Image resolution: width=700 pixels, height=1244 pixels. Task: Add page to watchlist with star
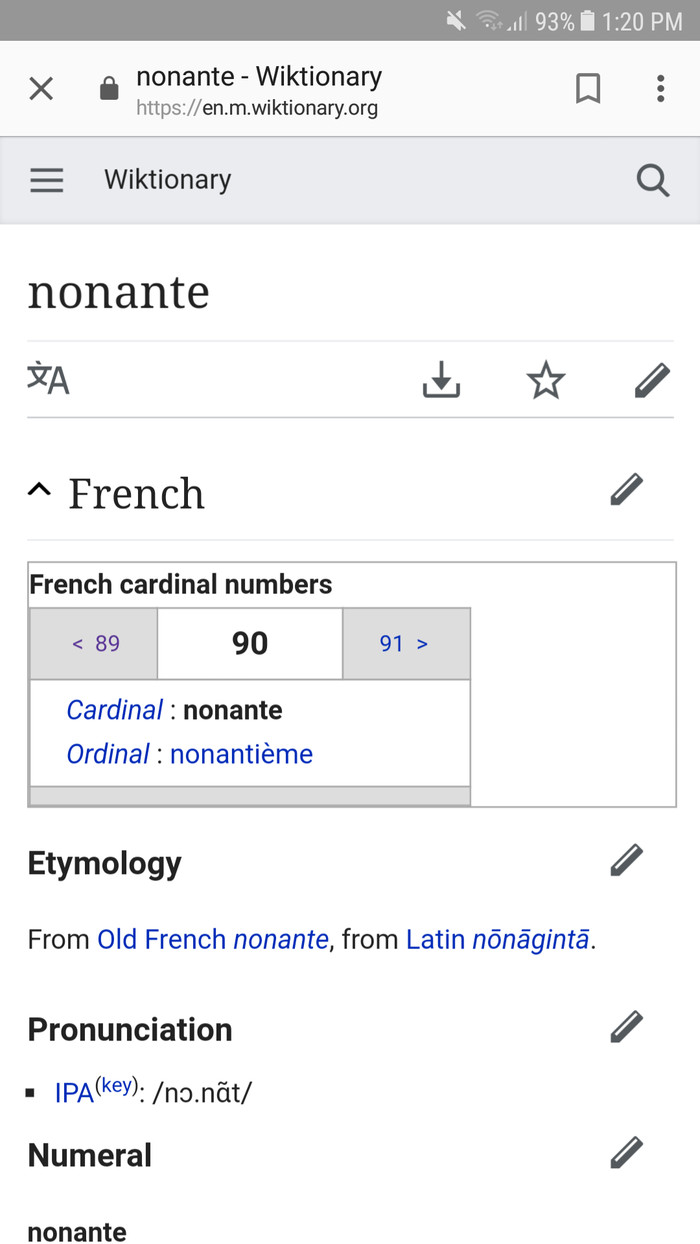[x=546, y=380]
